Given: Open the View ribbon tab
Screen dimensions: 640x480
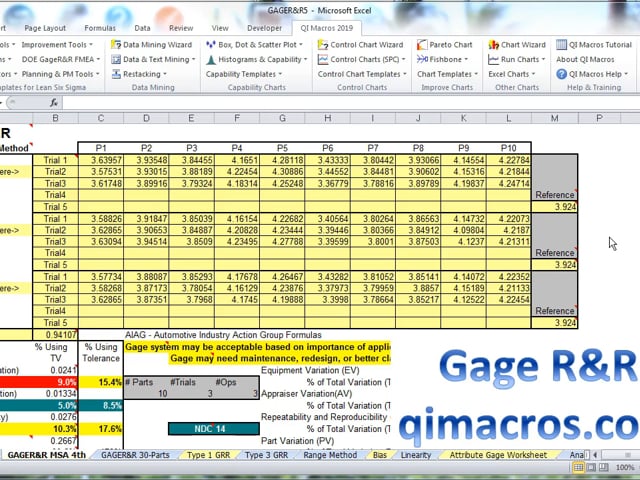Looking at the screenshot, I should [220, 28].
